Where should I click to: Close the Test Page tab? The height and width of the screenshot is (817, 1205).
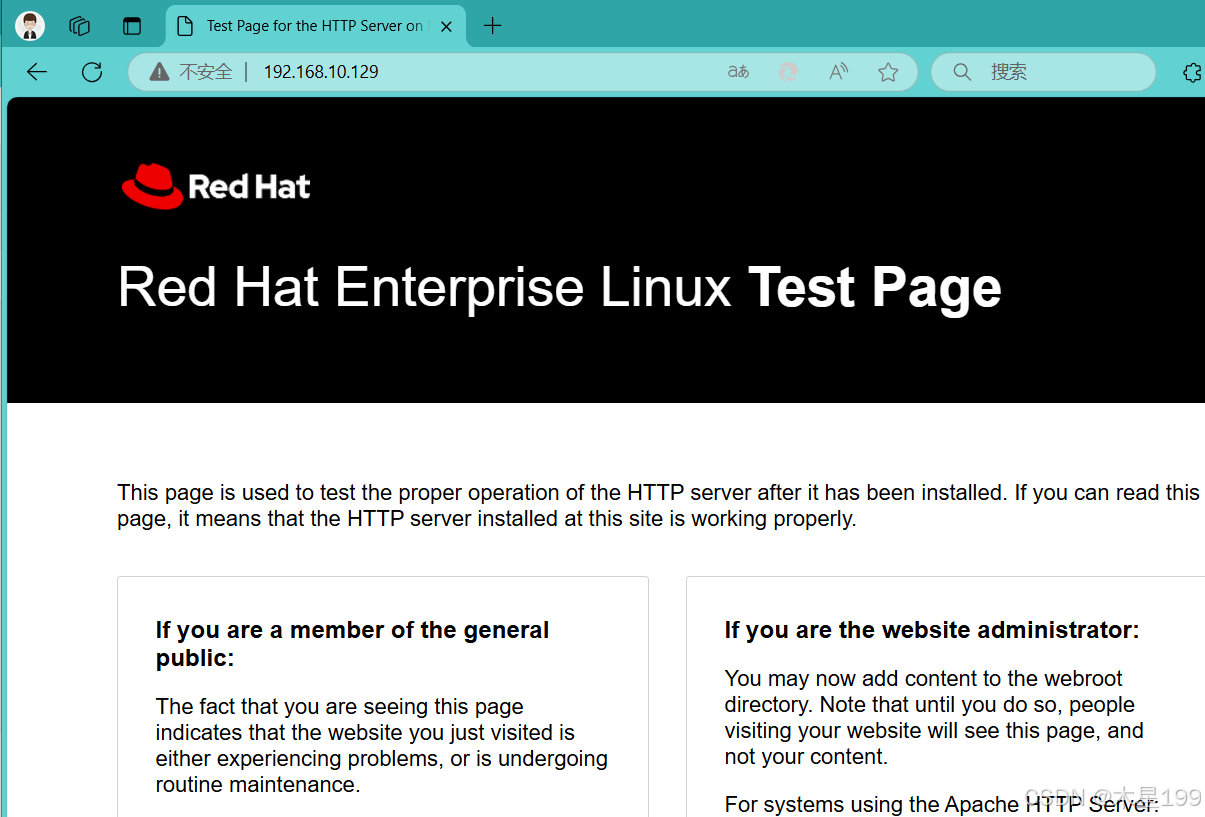click(x=447, y=27)
